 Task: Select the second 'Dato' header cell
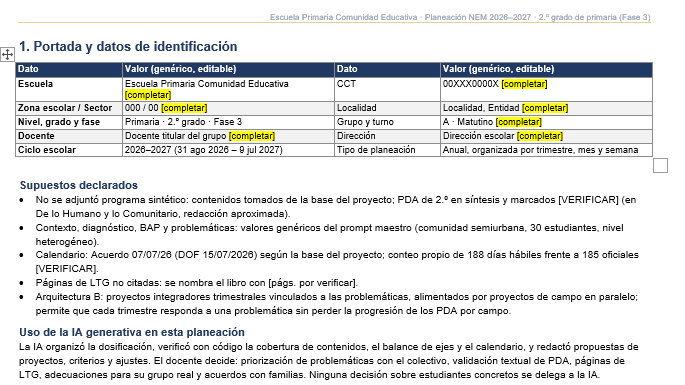tap(387, 69)
